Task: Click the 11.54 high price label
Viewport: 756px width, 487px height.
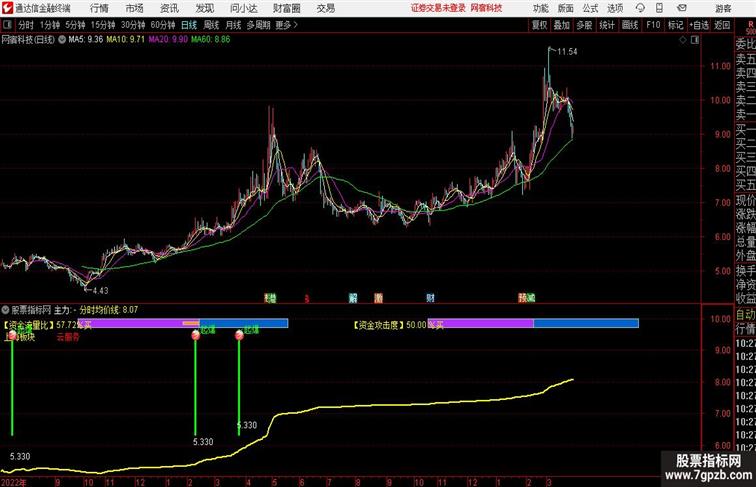Action: 567,52
